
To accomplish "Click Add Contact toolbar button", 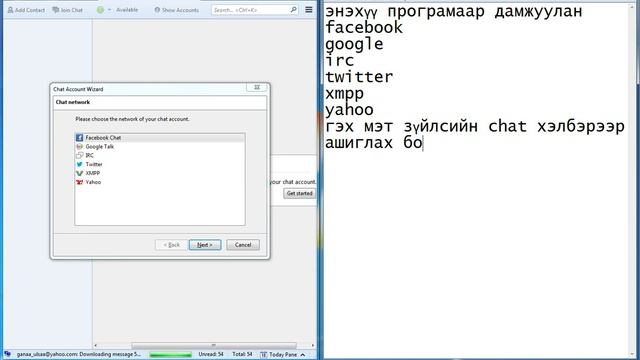I will pos(26,10).
